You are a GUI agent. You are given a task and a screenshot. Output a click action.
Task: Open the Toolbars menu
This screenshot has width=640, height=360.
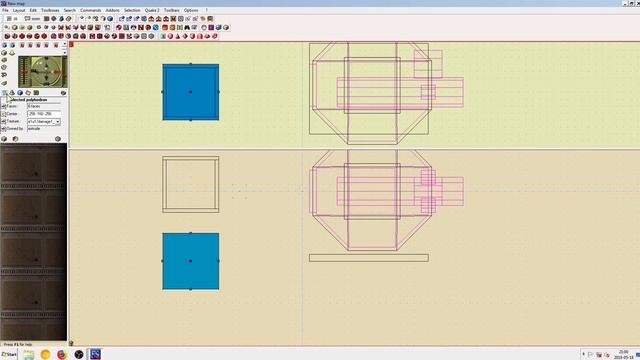click(171, 10)
